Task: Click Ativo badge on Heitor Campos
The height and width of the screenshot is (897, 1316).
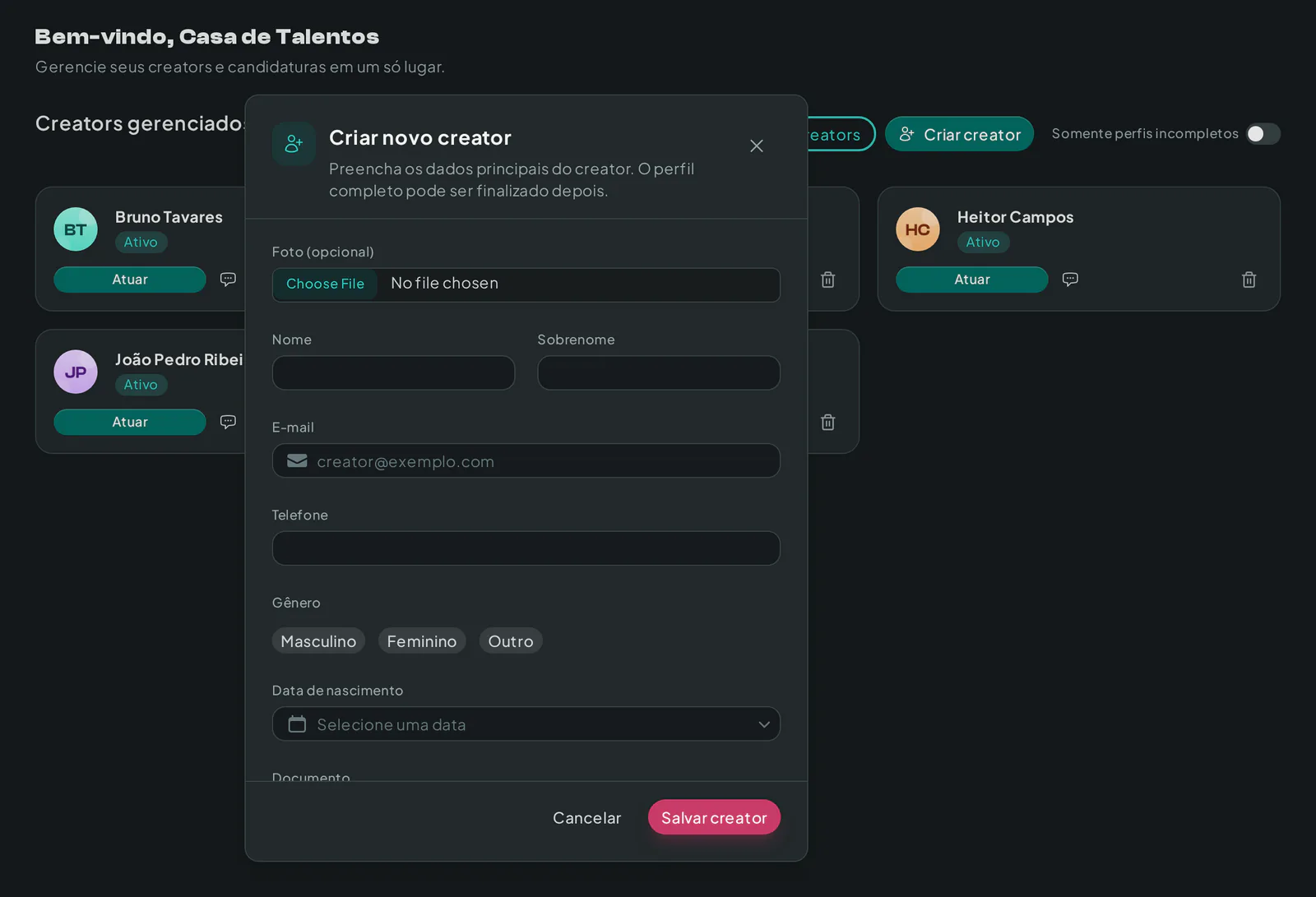Action: point(983,243)
